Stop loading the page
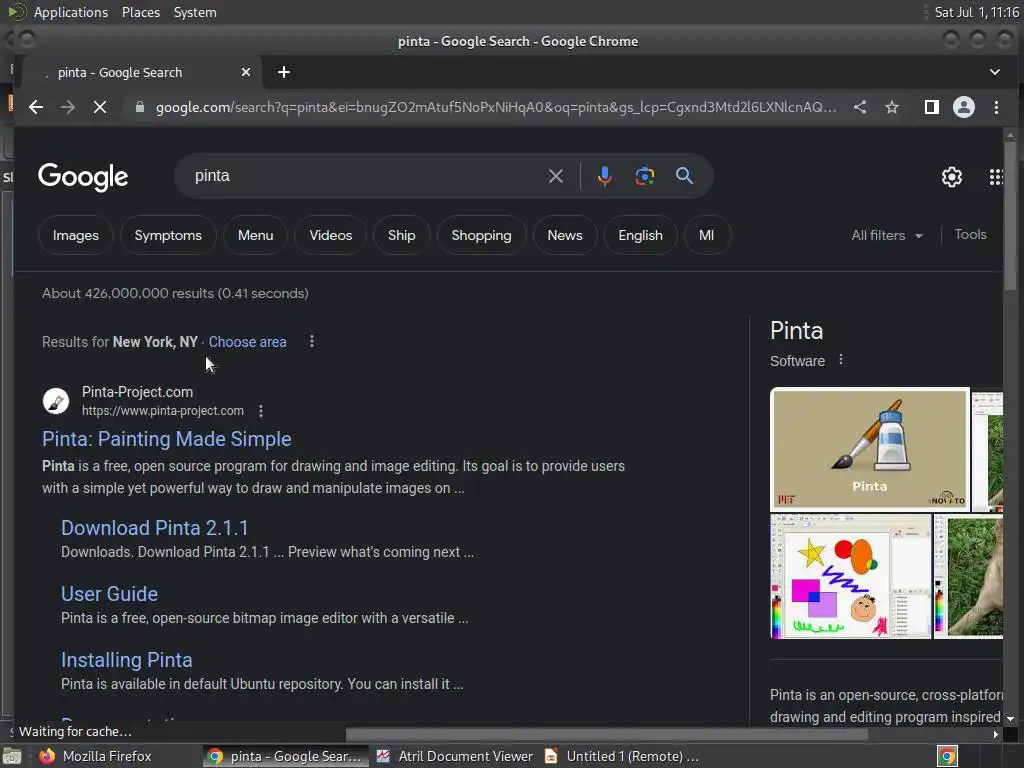 point(100,107)
